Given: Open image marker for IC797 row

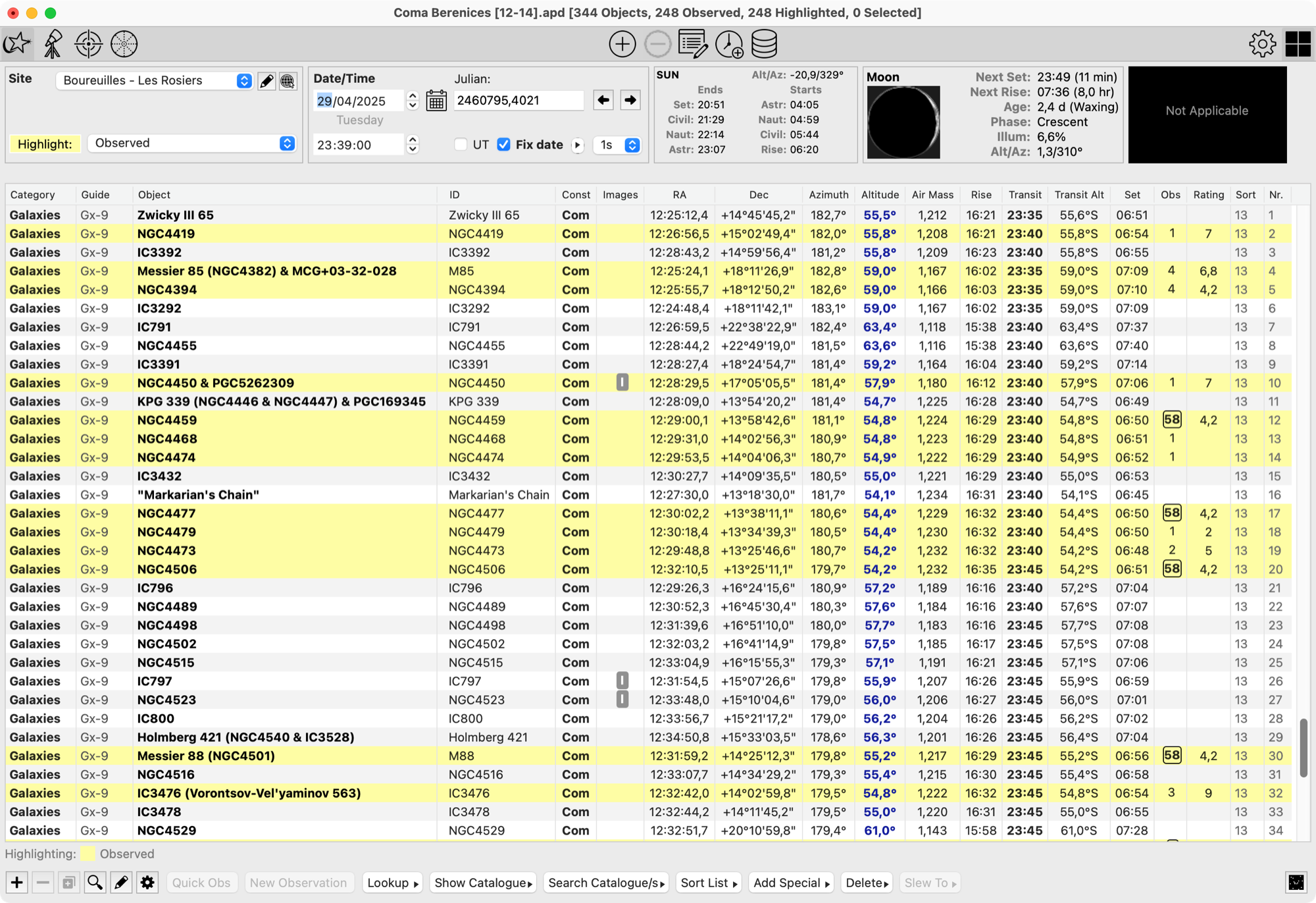Looking at the screenshot, I should coord(622,681).
